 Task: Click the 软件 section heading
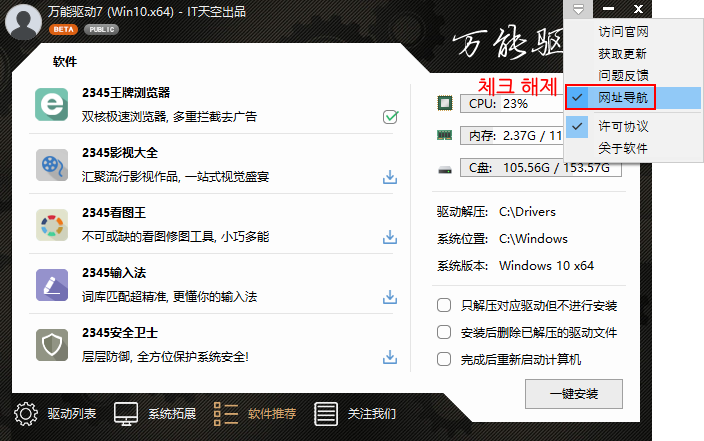[65, 62]
